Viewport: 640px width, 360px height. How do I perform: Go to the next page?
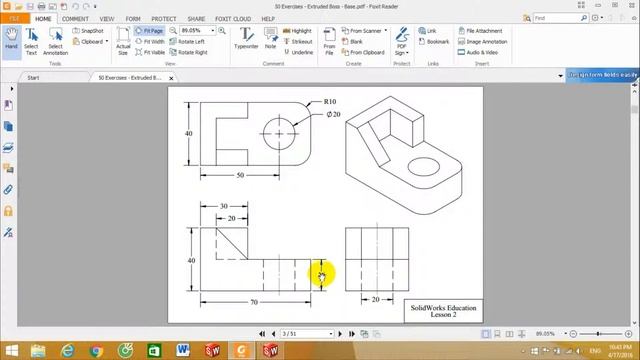tap(340, 334)
